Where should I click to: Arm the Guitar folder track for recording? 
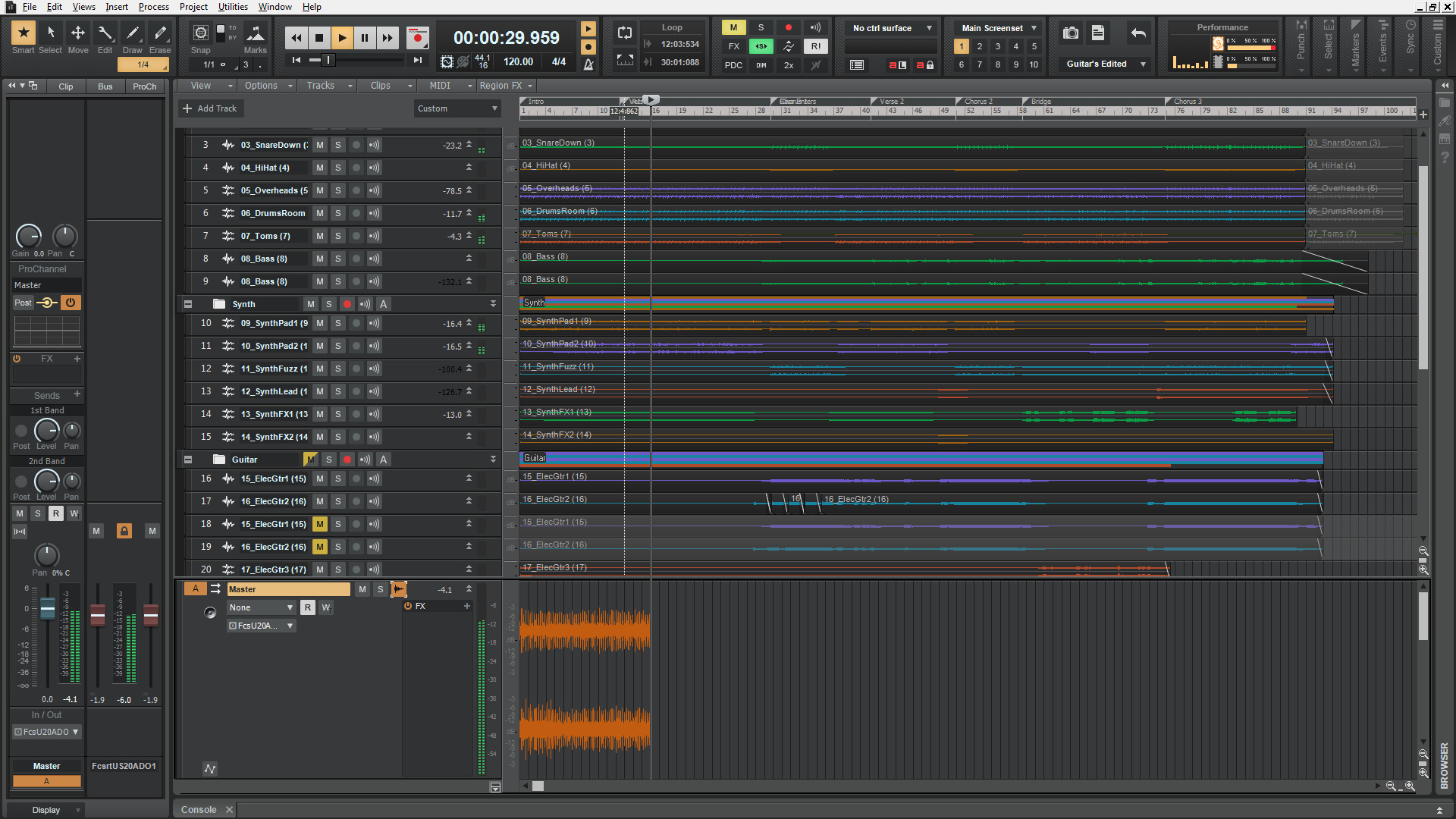pos(347,460)
